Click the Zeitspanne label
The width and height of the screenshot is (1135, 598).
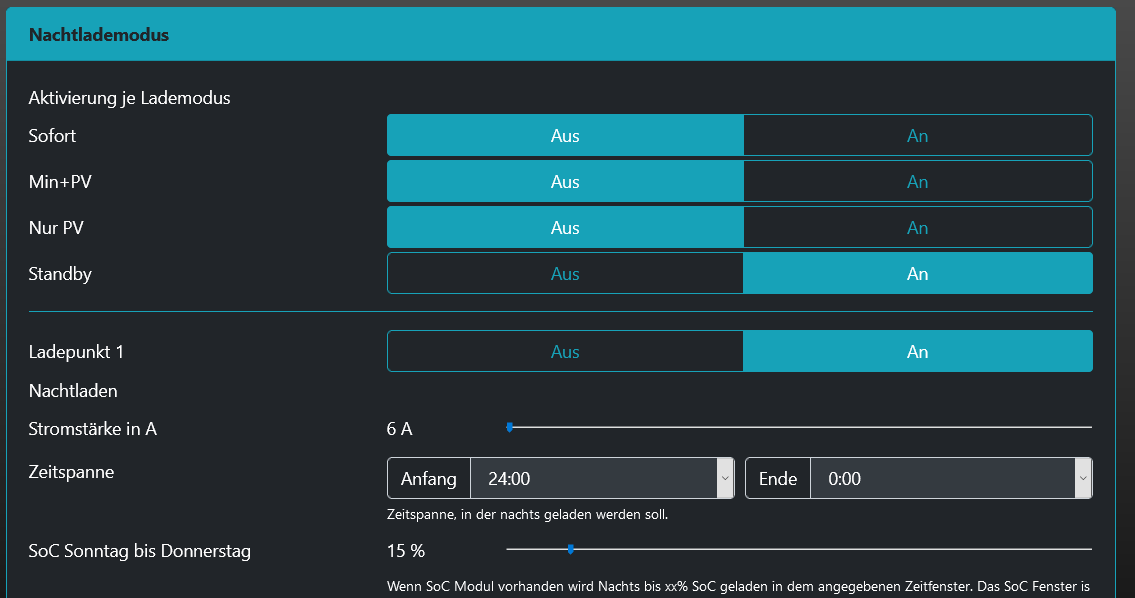point(71,472)
